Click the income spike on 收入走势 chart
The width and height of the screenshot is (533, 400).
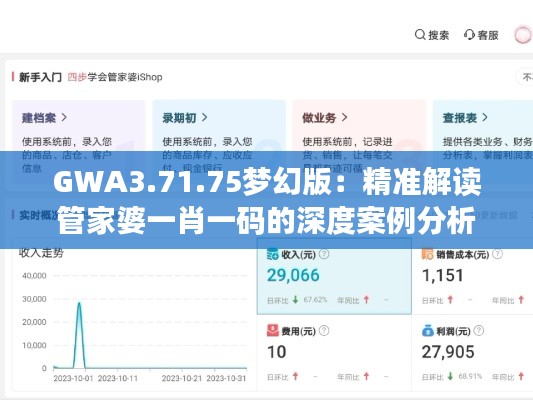[79, 335]
